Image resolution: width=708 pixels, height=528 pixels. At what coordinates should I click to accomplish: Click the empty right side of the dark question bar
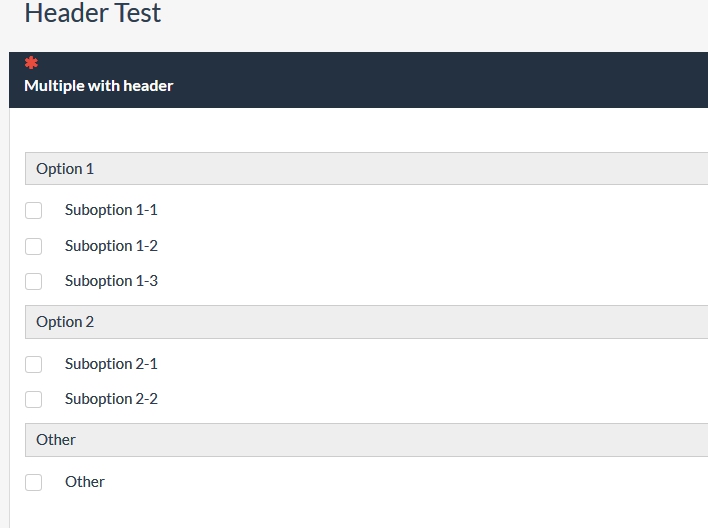pyautogui.click(x=500, y=80)
